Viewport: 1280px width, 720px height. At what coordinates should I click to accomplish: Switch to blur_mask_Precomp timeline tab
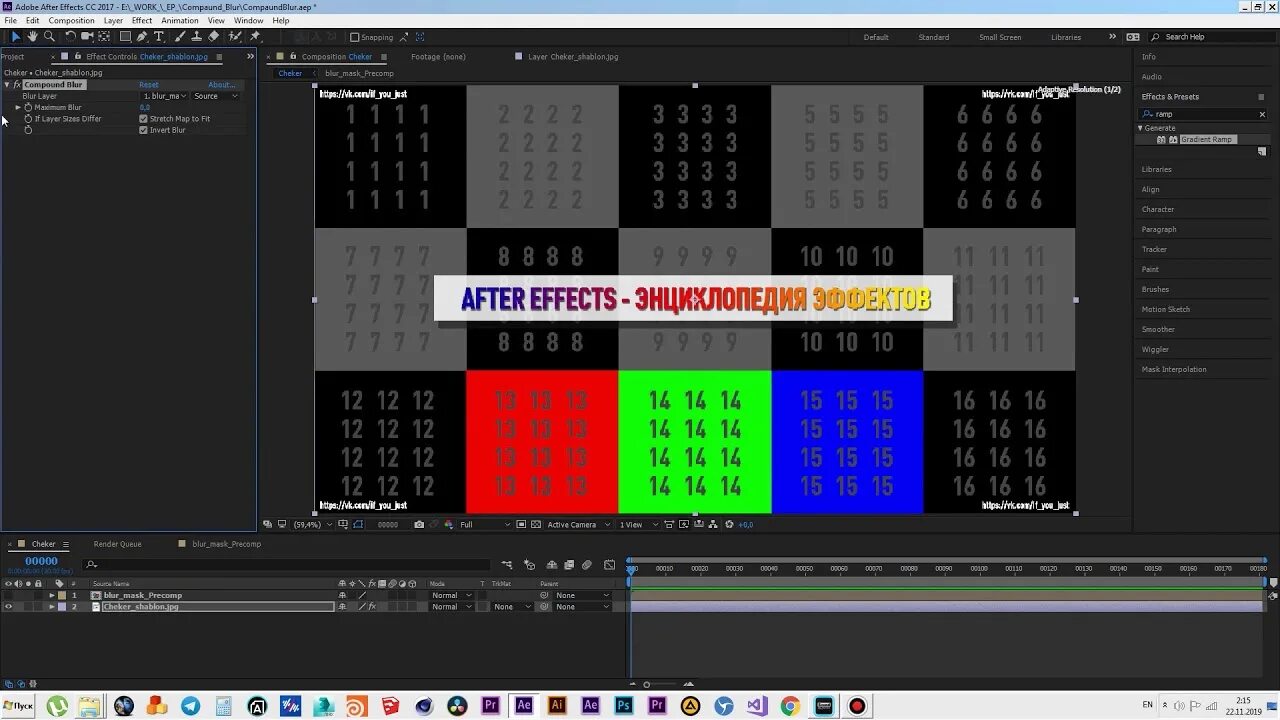tap(227, 544)
